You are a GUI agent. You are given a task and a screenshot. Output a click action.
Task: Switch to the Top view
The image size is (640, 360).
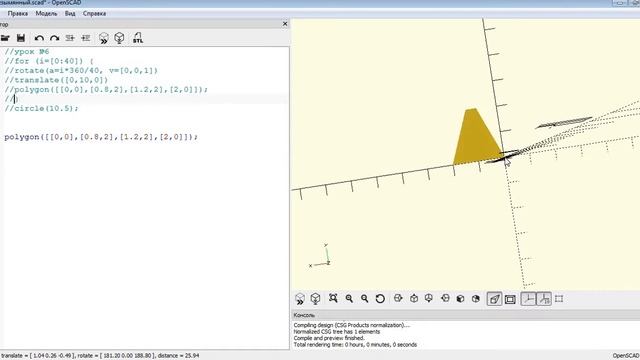(x=414, y=298)
